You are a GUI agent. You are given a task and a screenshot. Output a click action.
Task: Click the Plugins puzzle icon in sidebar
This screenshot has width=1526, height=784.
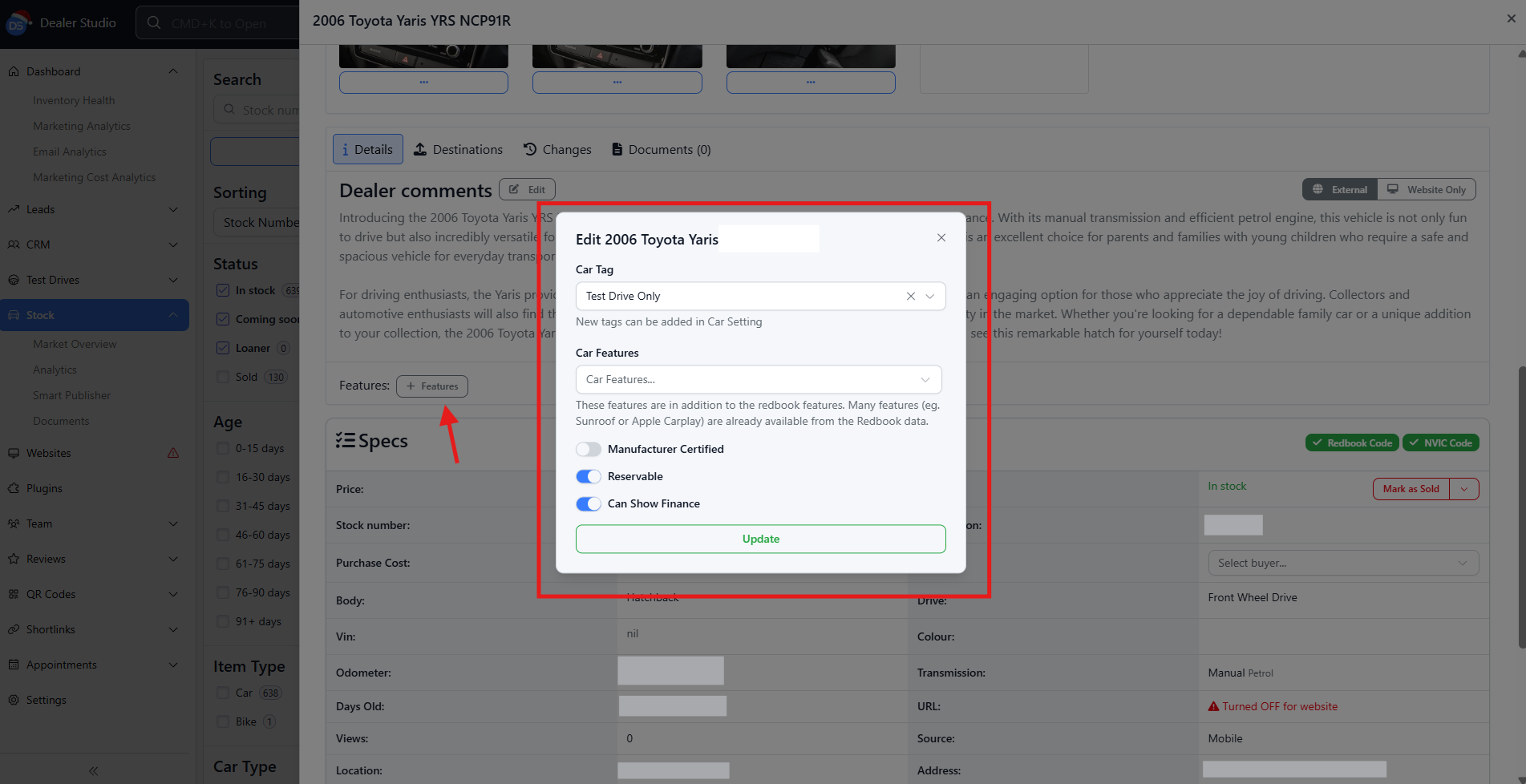coord(14,488)
